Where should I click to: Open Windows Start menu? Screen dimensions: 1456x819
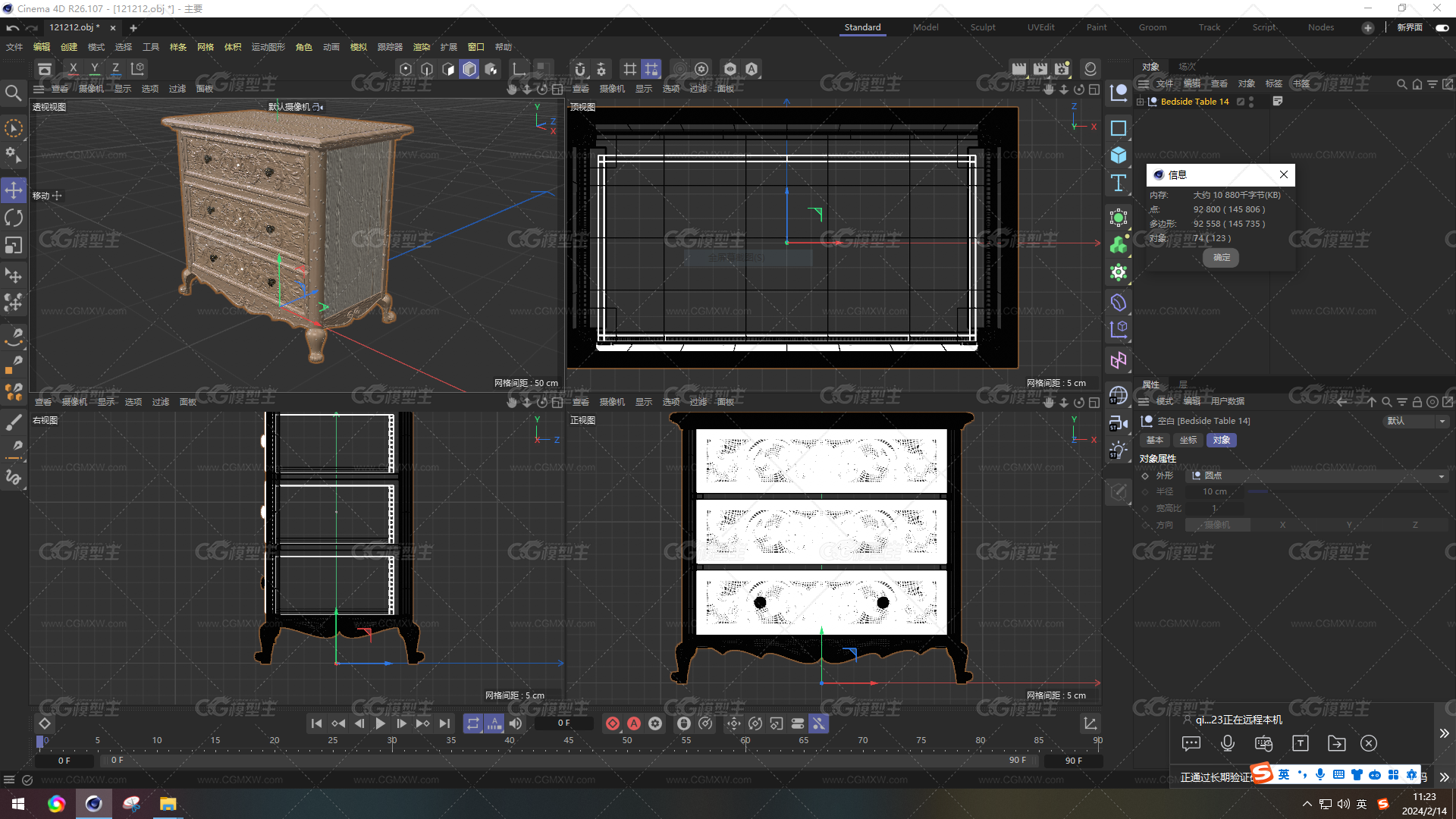[18, 804]
